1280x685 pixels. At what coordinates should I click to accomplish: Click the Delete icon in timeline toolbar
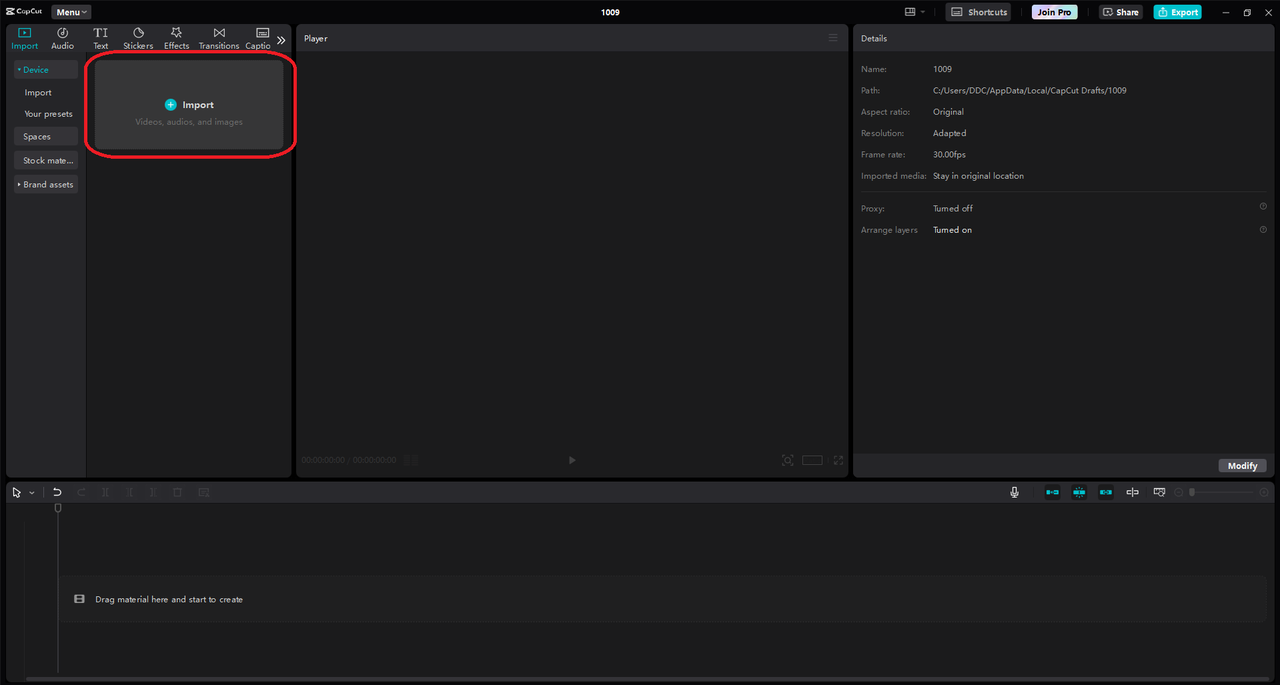(x=177, y=492)
